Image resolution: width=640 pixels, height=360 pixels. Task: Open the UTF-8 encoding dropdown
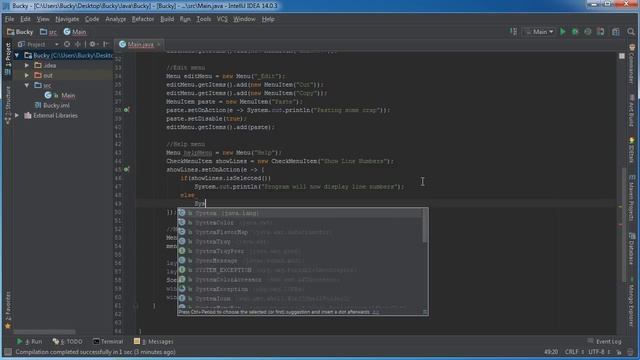tap(599, 352)
